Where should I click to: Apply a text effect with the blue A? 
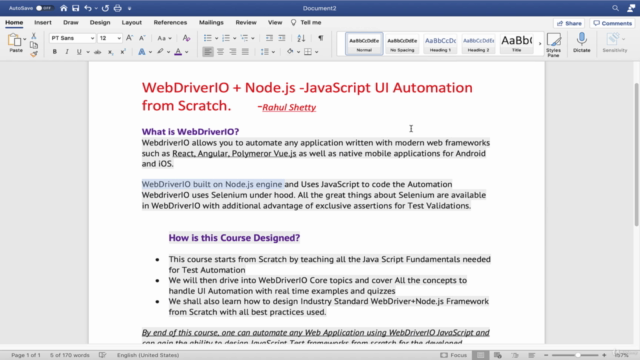pyautogui.click(x=142, y=52)
